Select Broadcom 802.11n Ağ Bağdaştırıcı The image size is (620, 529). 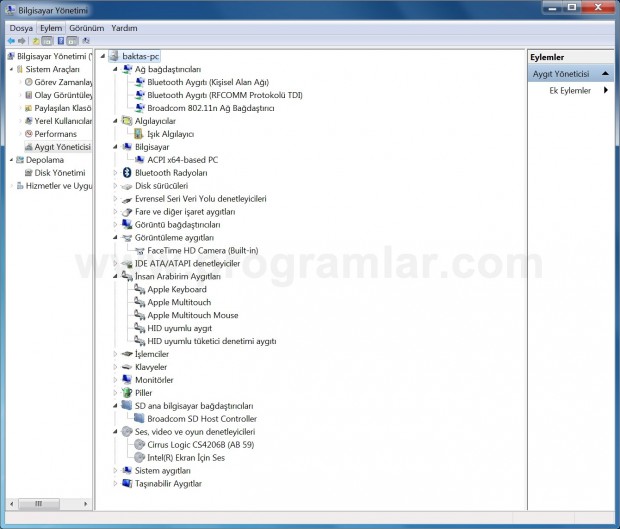click(211, 108)
